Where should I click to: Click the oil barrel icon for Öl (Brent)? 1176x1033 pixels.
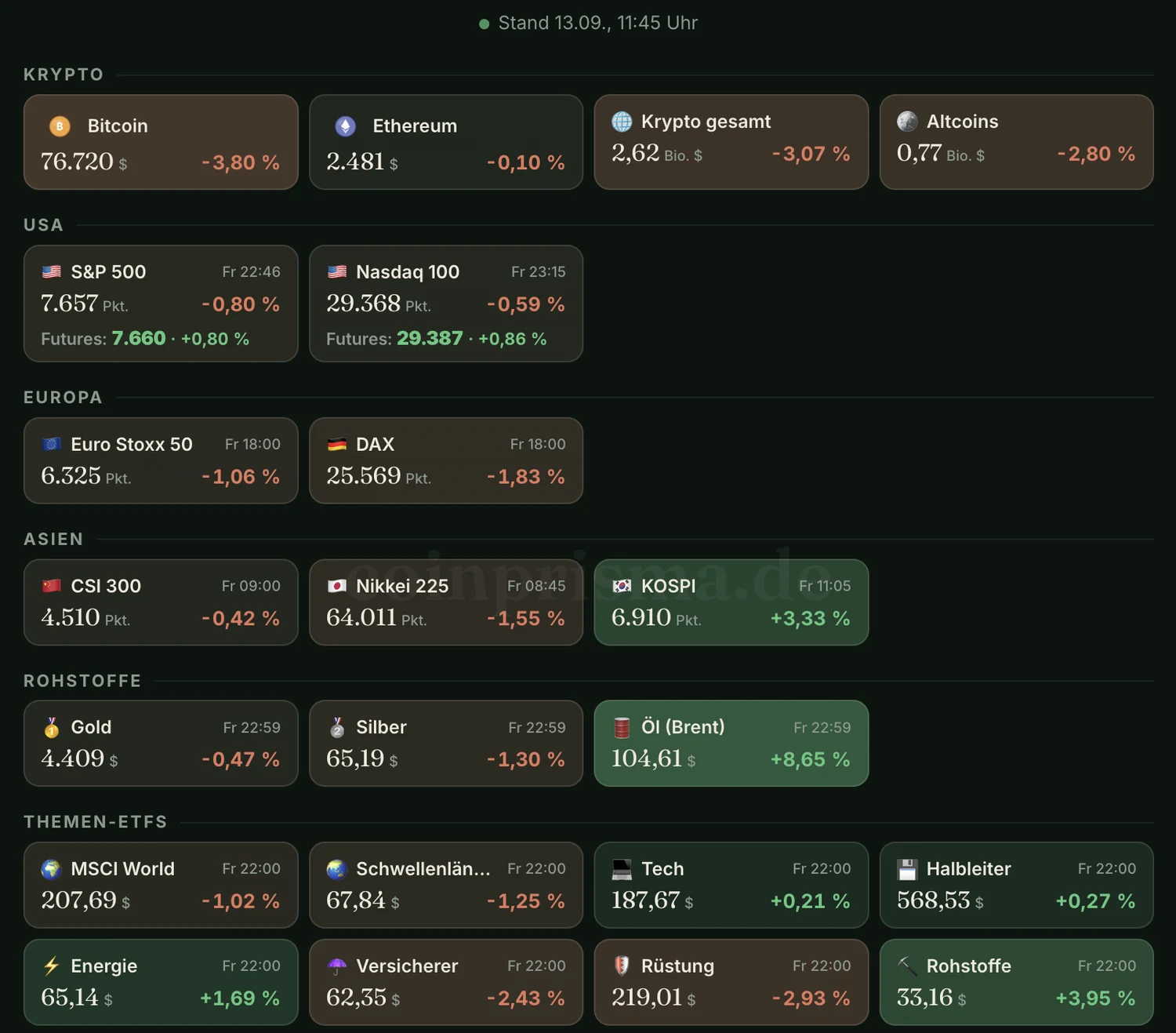coord(622,728)
